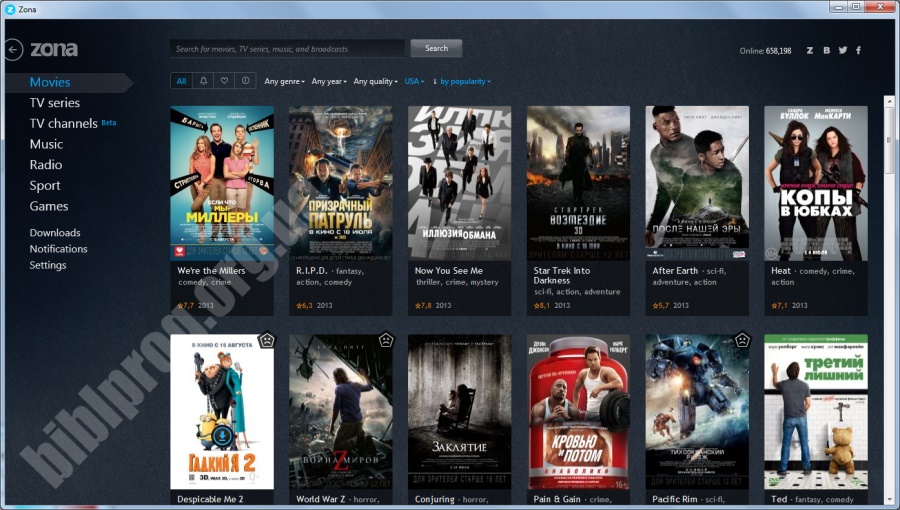Open Games section in sidebar
900x510 pixels.
[x=49, y=206]
